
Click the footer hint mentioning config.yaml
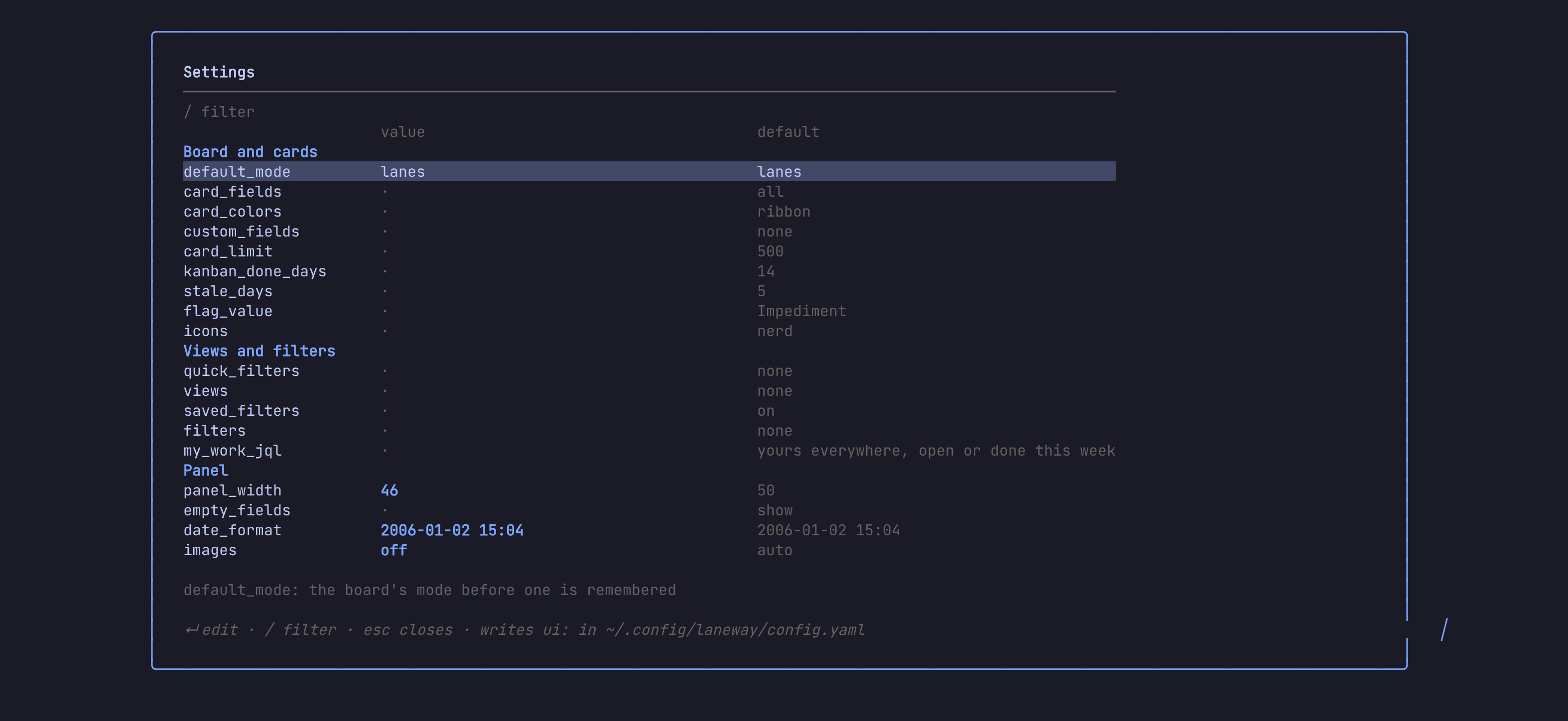pyautogui.click(x=524, y=630)
